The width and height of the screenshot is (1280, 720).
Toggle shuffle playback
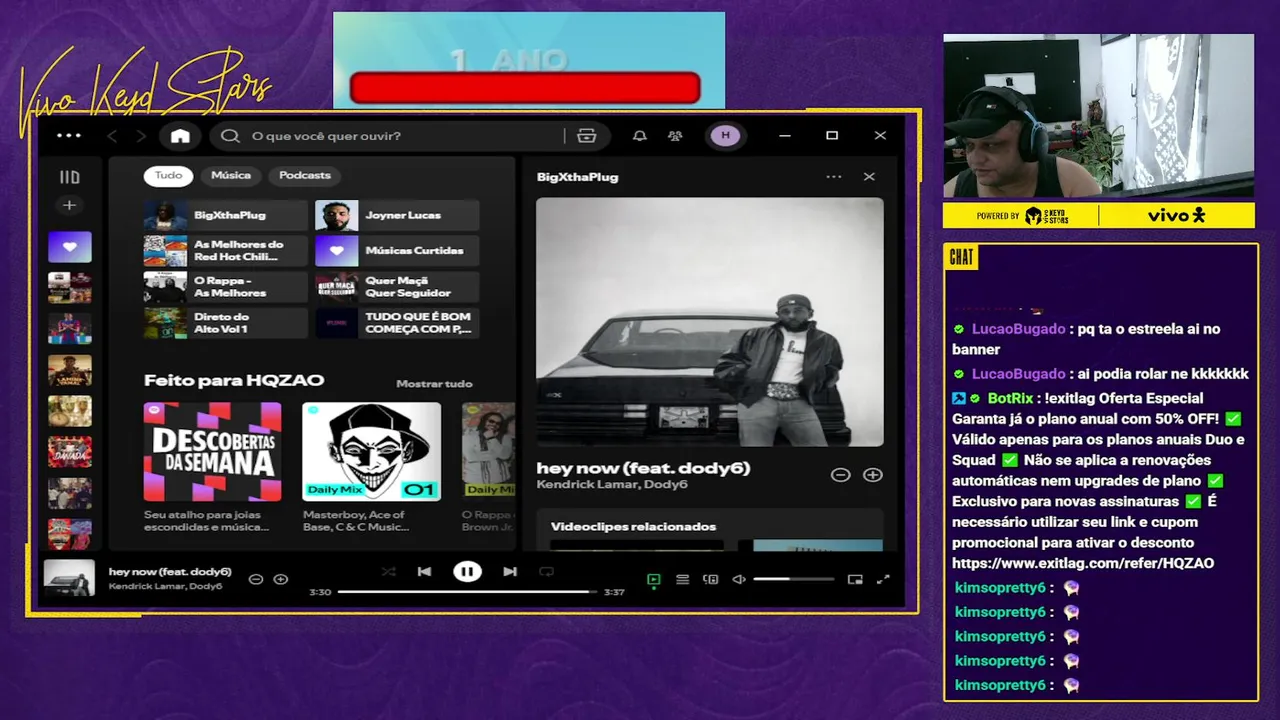tap(389, 572)
